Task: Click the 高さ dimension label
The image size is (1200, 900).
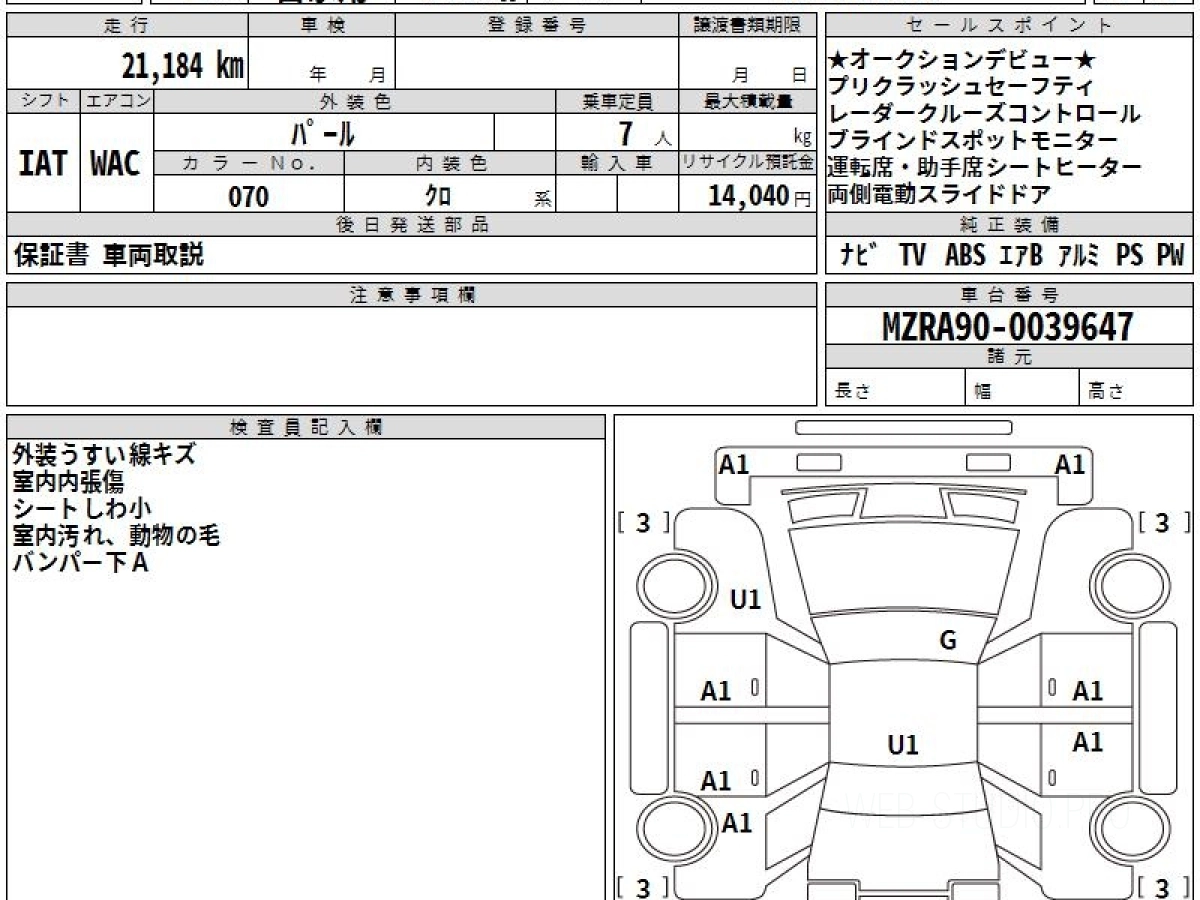Action: [x=1107, y=391]
